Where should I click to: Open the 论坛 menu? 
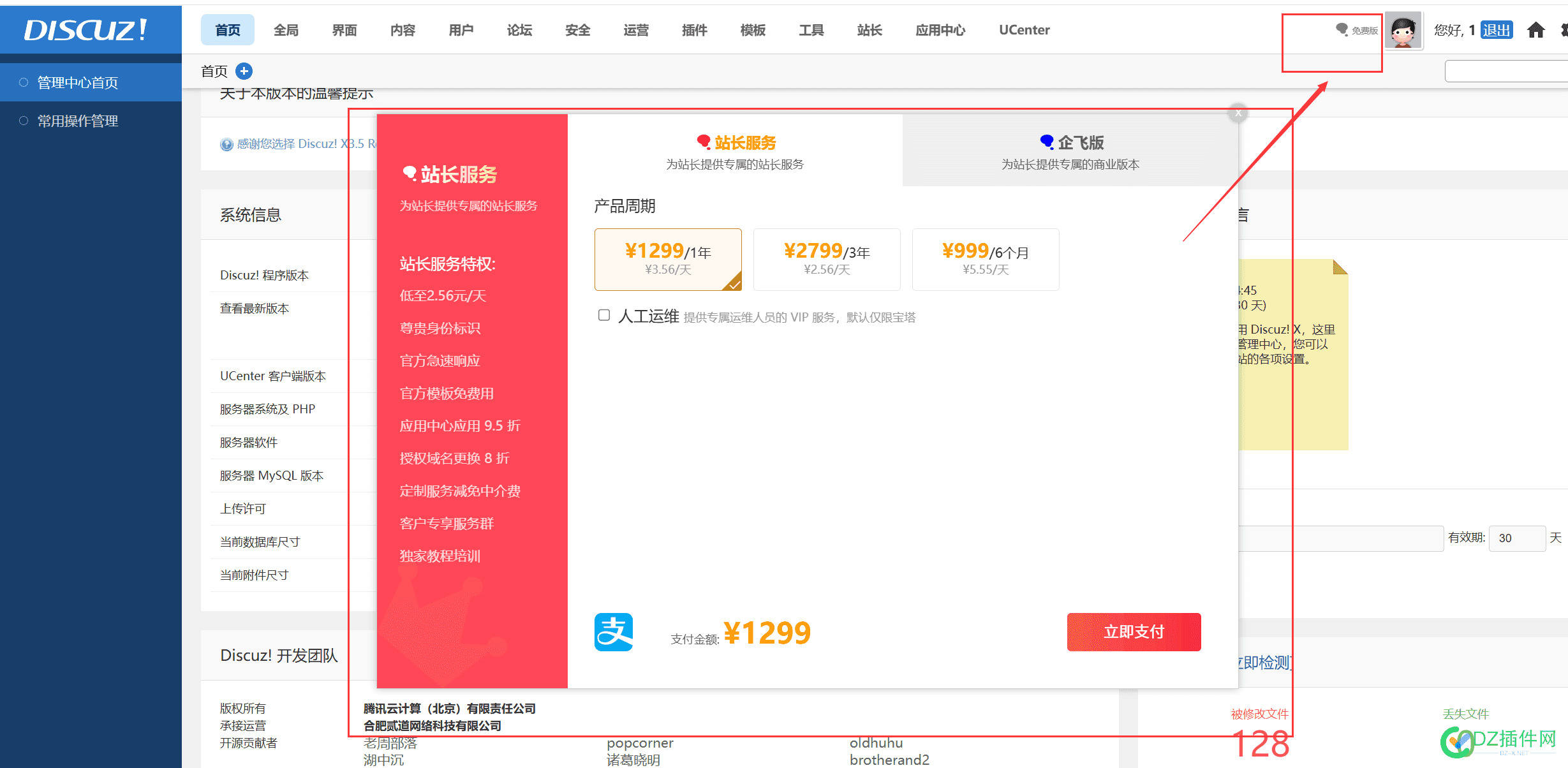coord(519,30)
